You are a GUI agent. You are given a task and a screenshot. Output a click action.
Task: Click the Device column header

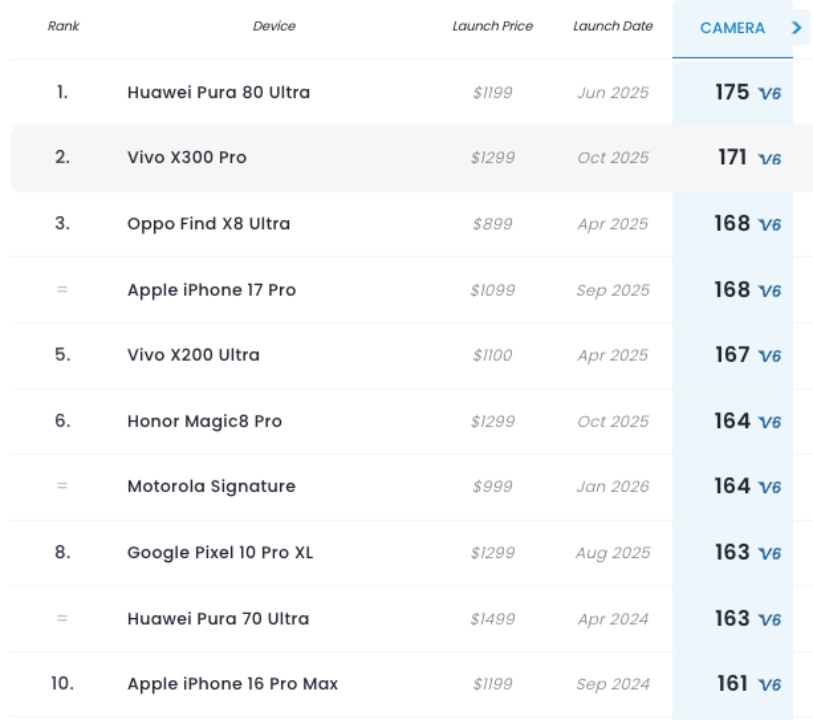tap(274, 26)
